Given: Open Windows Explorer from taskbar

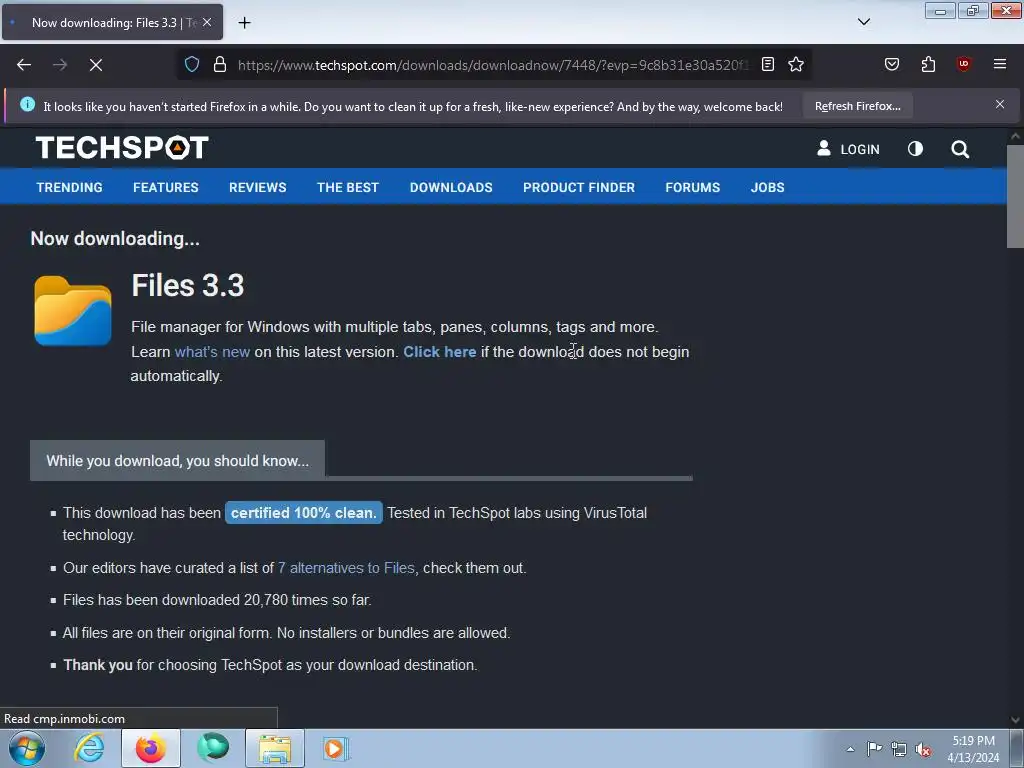Looking at the screenshot, I should pyautogui.click(x=275, y=748).
